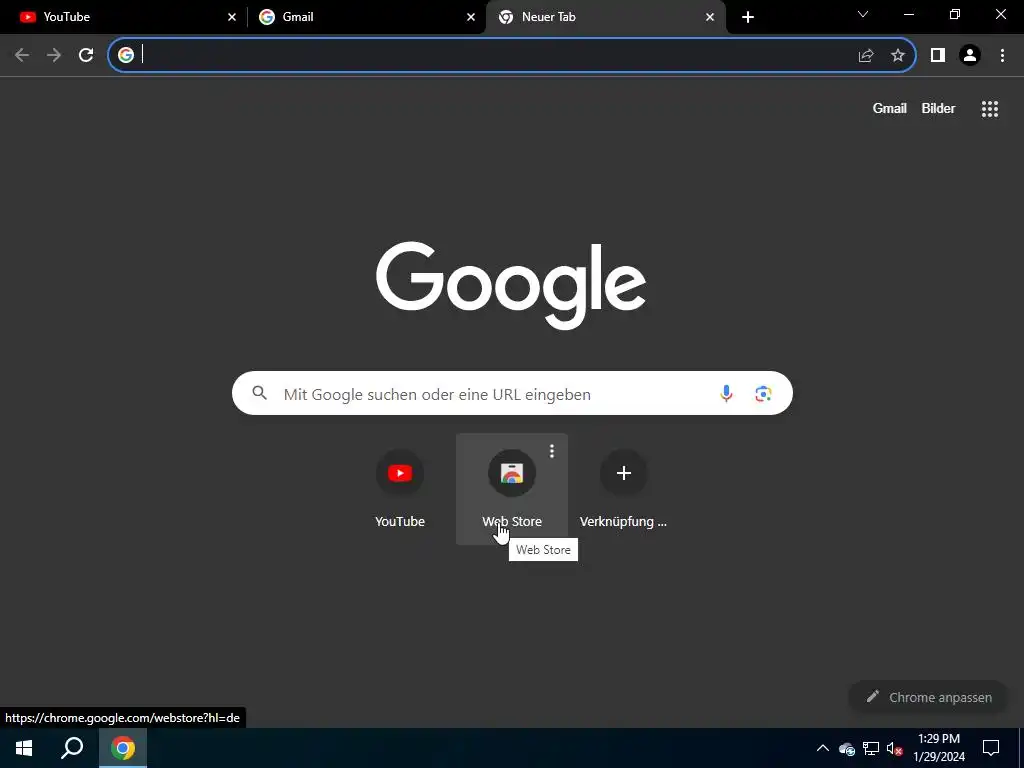Select the Neuer Tab tab

[x=605, y=17]
